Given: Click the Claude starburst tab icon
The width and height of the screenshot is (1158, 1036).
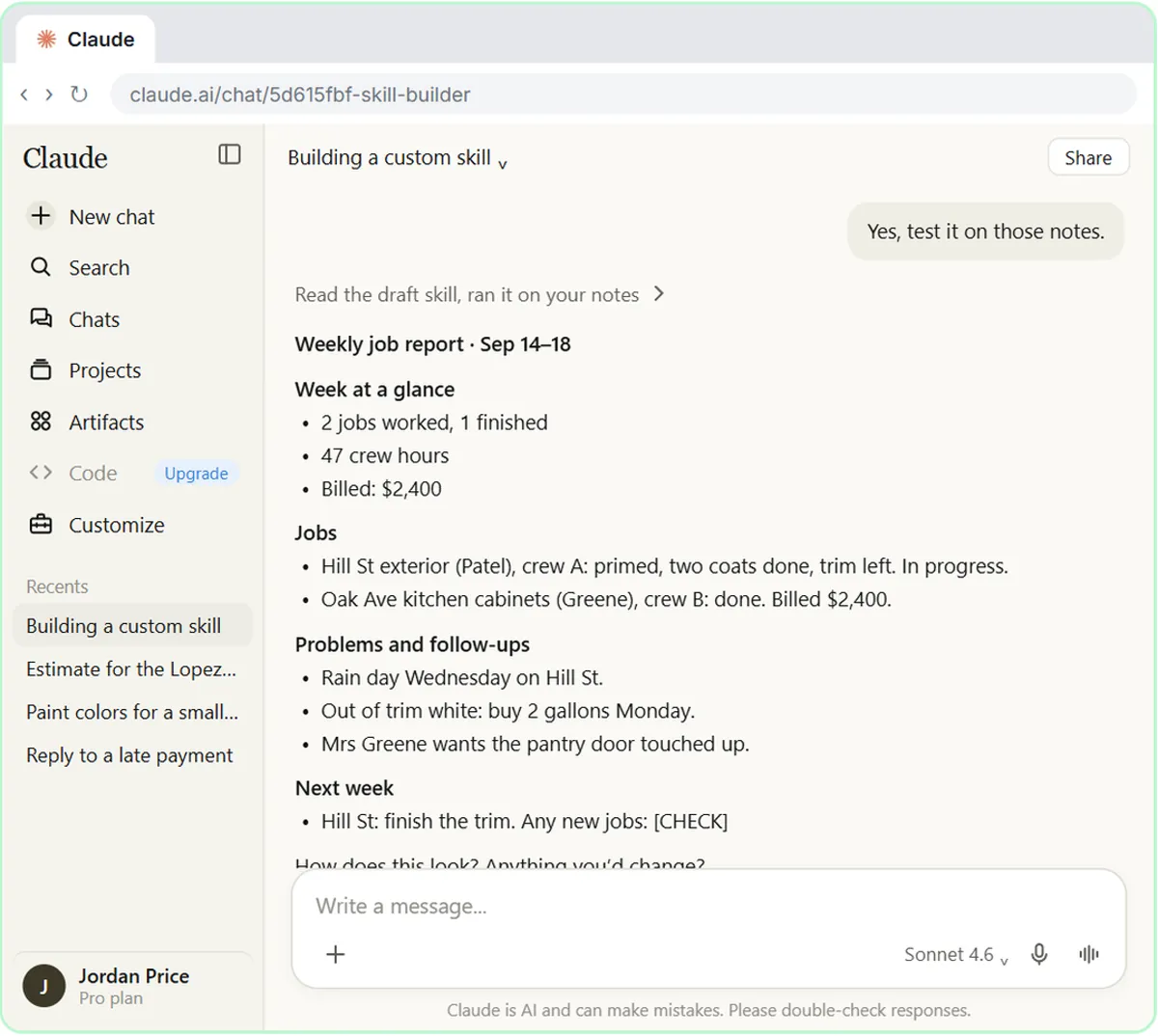Looking at the screenshot, I should (x=46, y=40).
